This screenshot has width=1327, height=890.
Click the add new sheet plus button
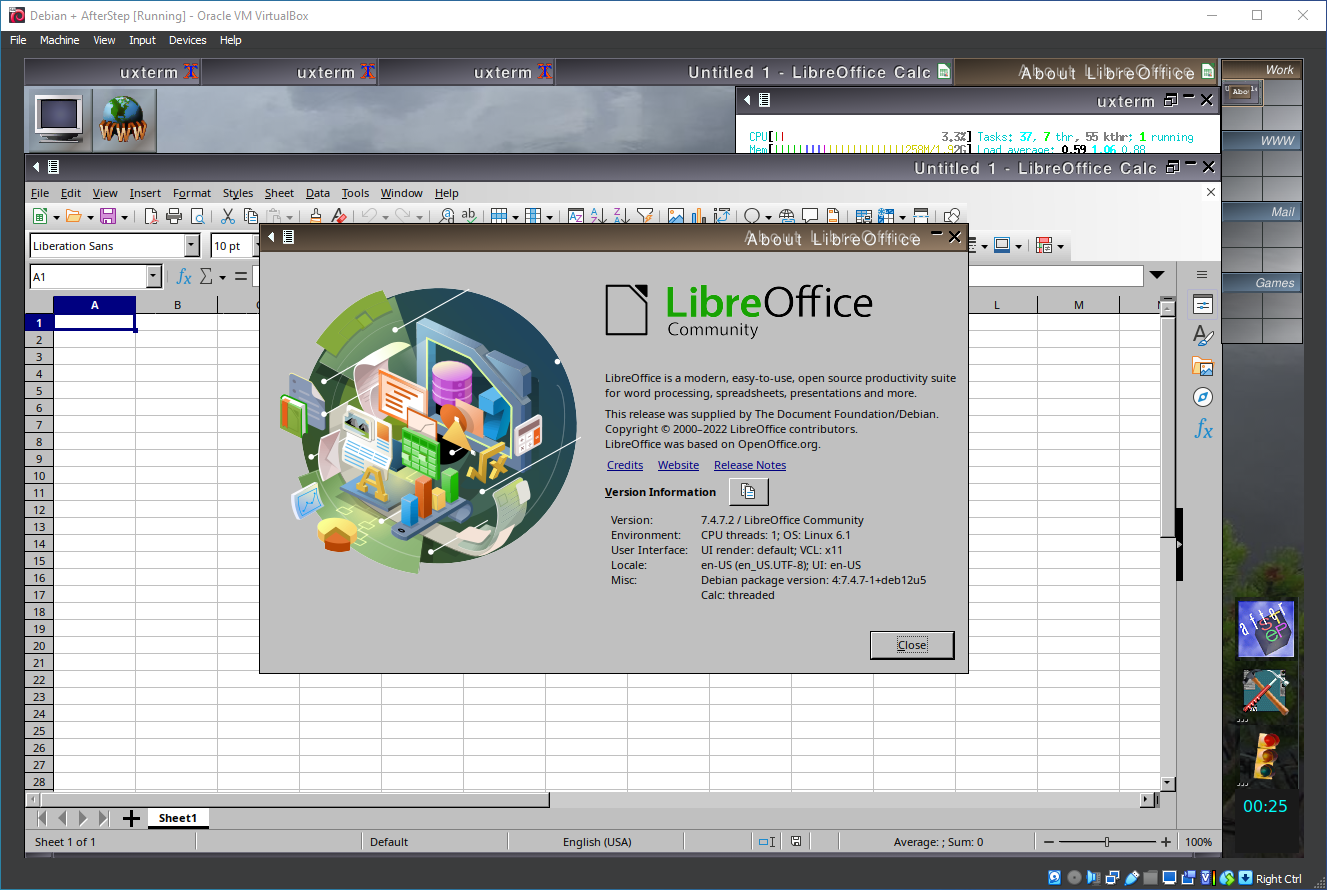pyautogui.click(x=131, y=818)
